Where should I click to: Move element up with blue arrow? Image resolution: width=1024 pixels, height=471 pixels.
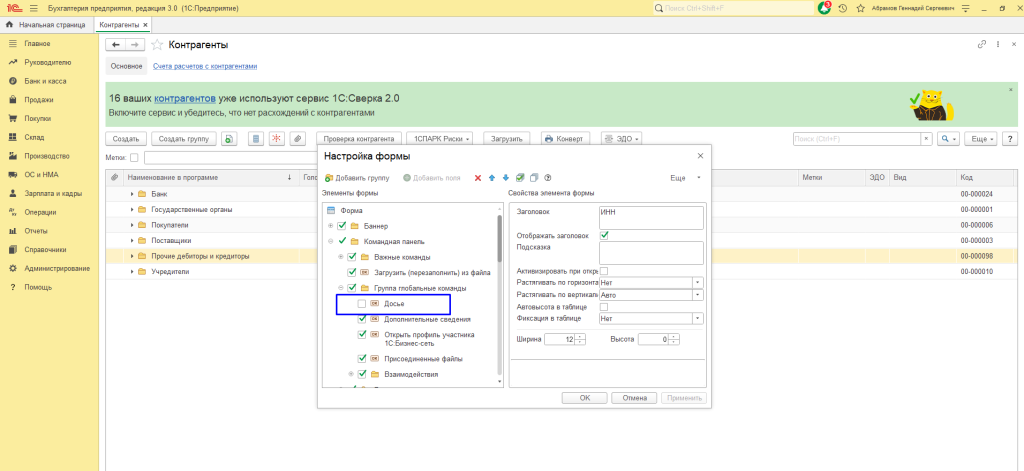coord(492,178)
